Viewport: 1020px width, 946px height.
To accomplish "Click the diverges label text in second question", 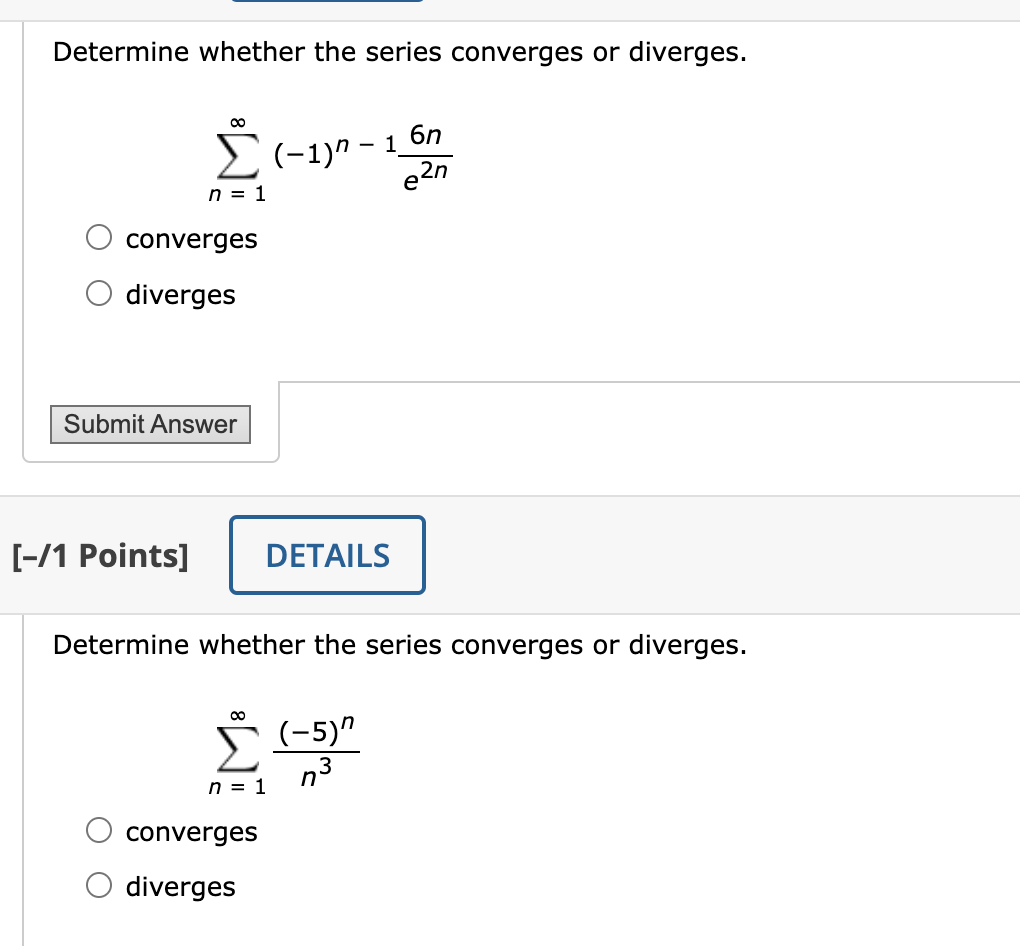I will [x=180, y=886].
